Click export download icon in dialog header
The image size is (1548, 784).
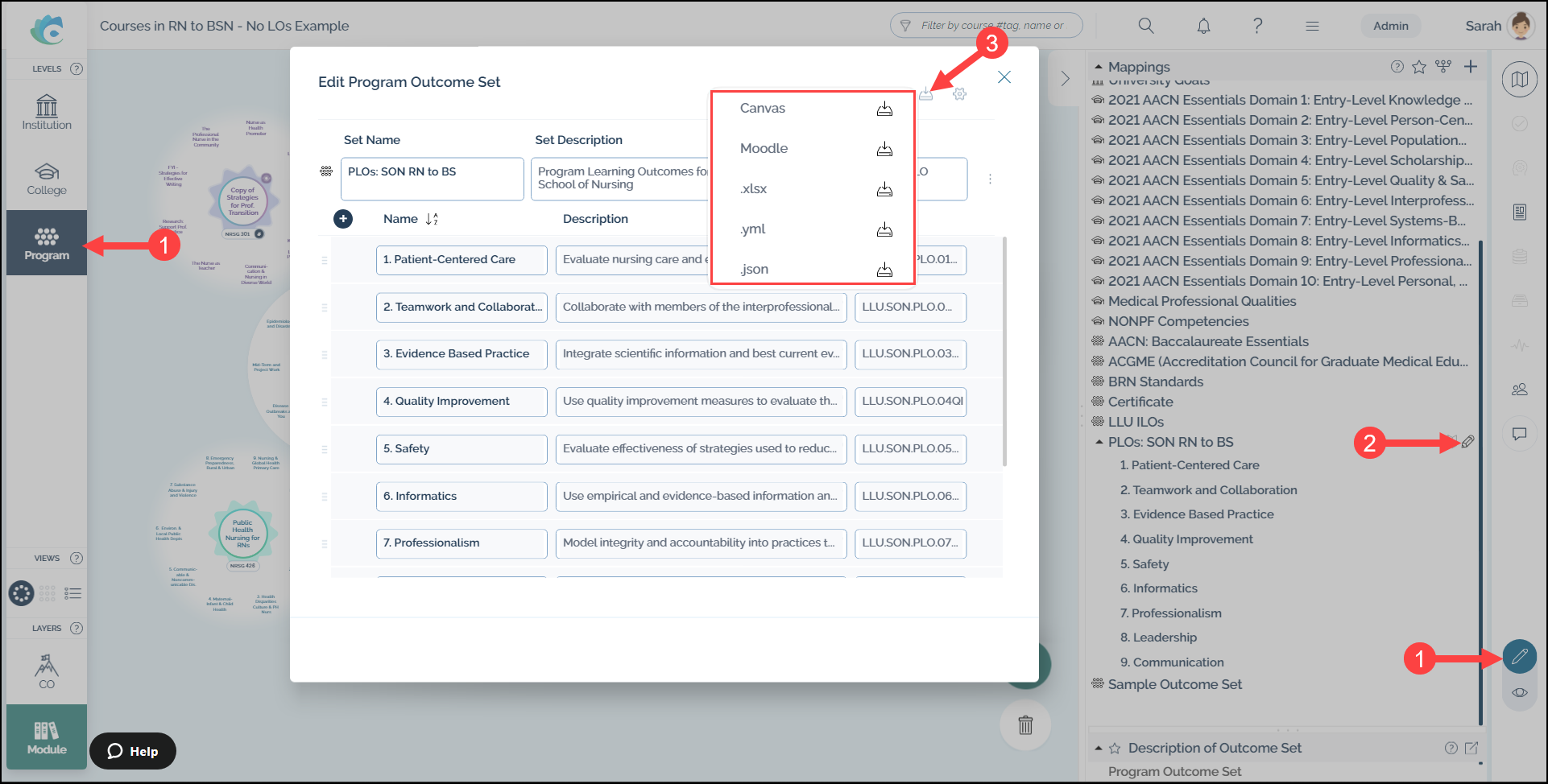pyautogui.click(x=926, y=94)
